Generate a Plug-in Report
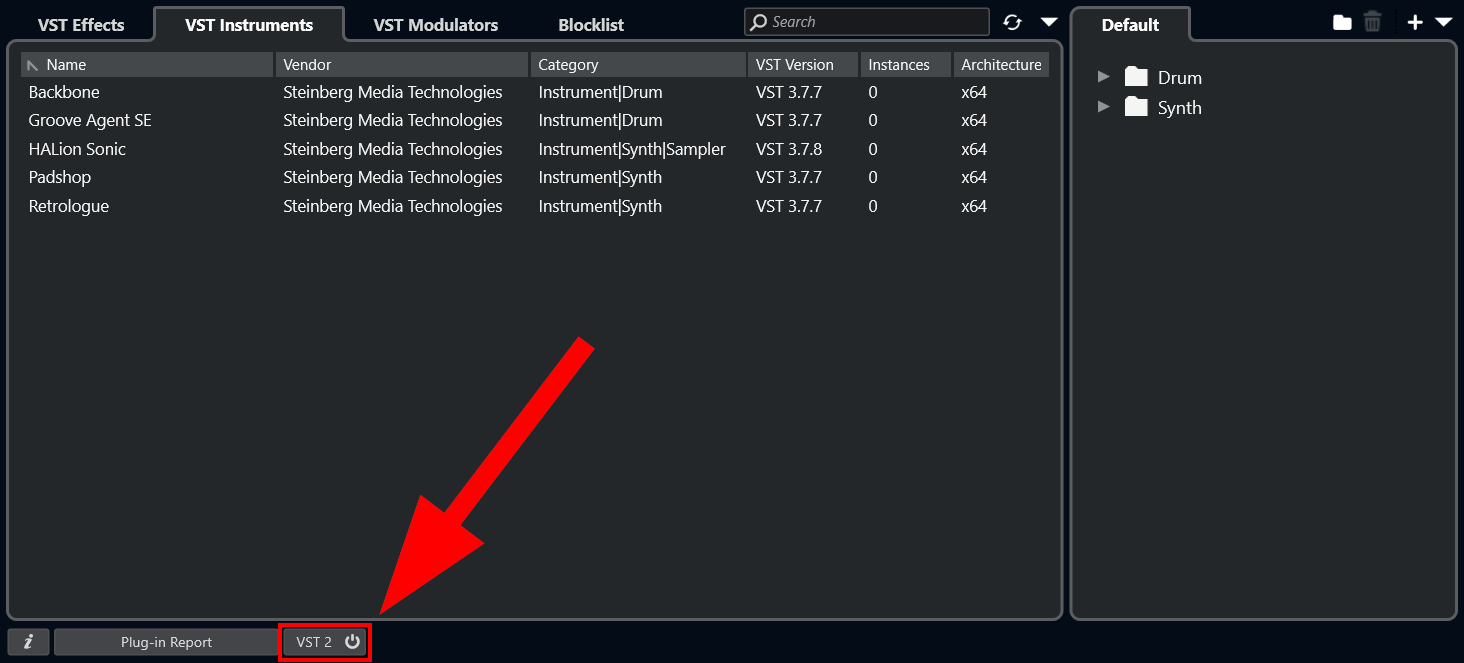The height and width of the screenshot is (663, 1464). click(x=166, y=642)
